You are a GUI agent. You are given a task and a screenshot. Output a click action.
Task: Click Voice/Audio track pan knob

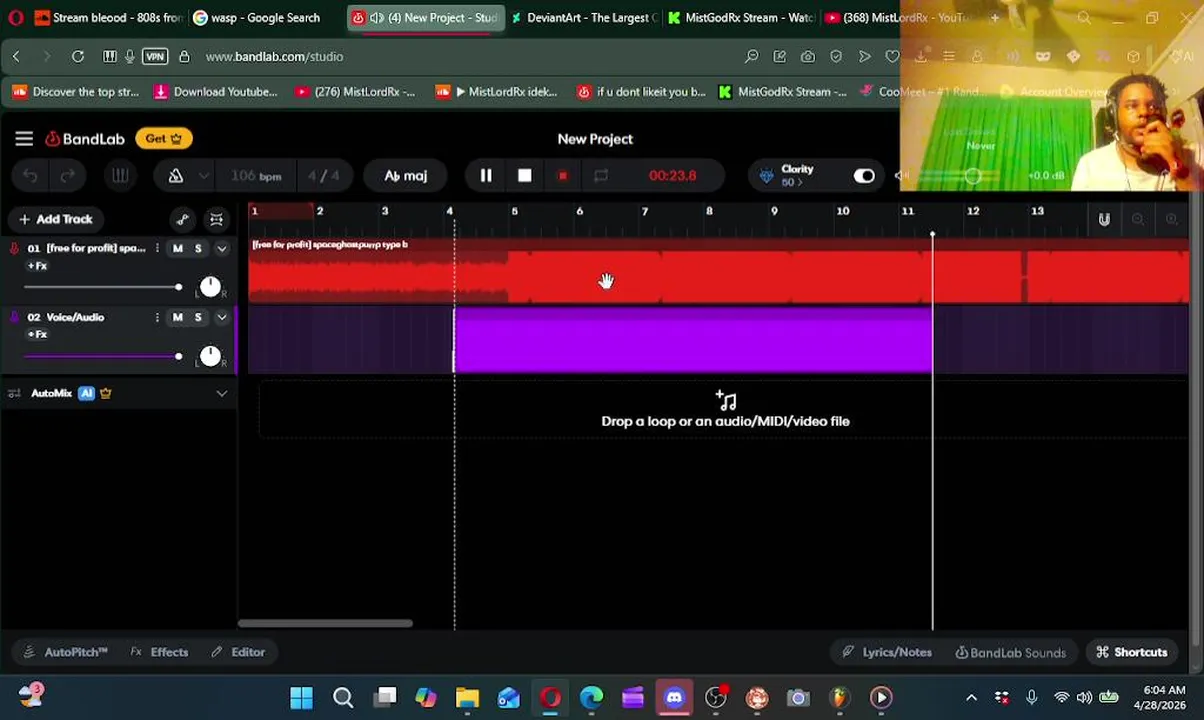point(210,356)
